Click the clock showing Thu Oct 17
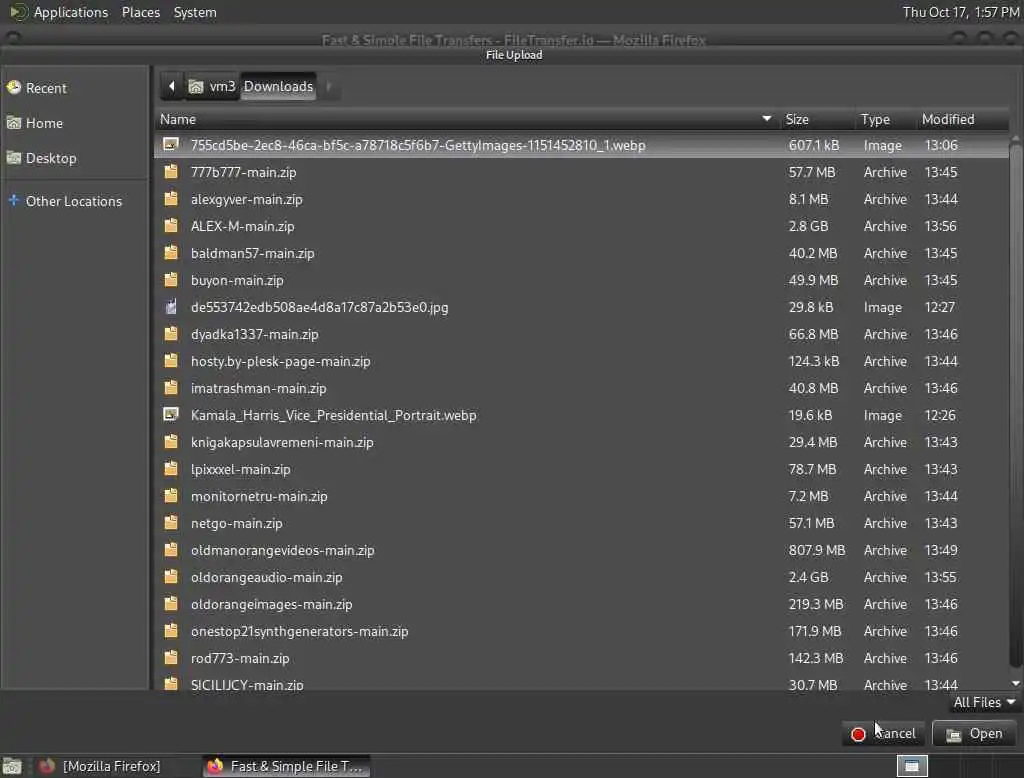The height and width of the screenshot is (778, 1024). click(961, 12)
